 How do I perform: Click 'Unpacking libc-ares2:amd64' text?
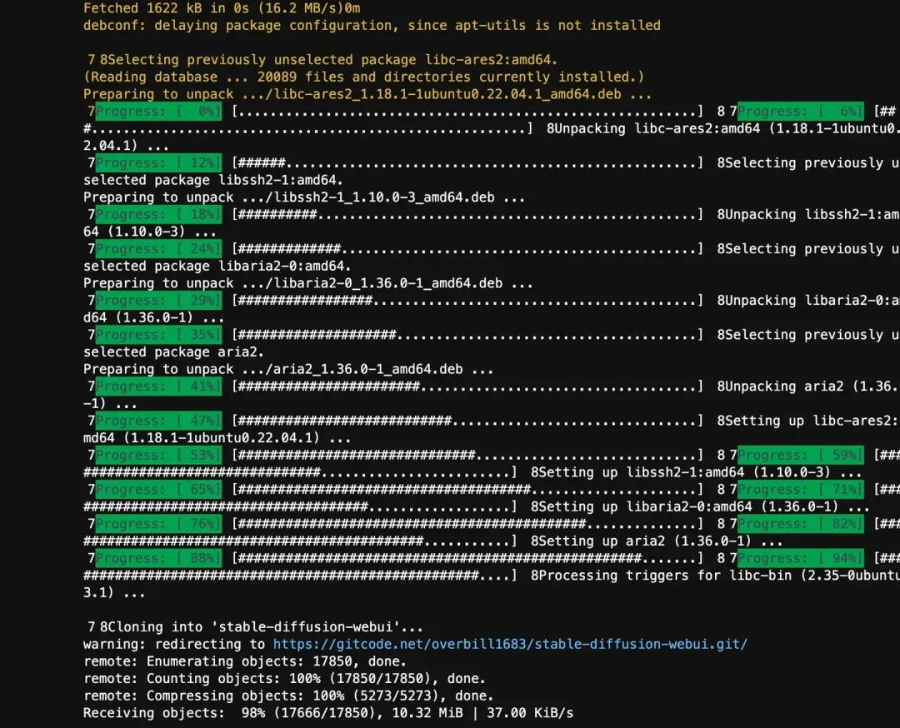657,129
